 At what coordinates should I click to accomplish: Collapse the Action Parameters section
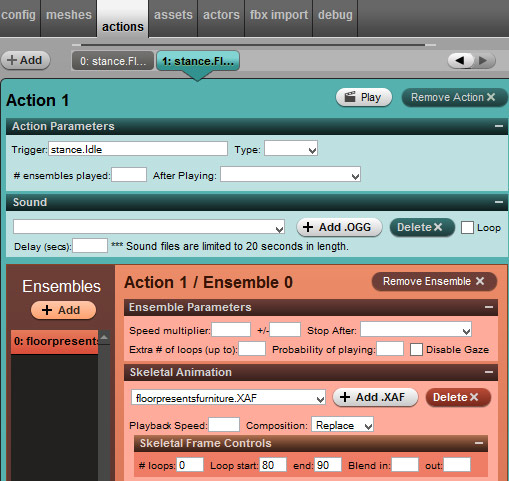499,126
